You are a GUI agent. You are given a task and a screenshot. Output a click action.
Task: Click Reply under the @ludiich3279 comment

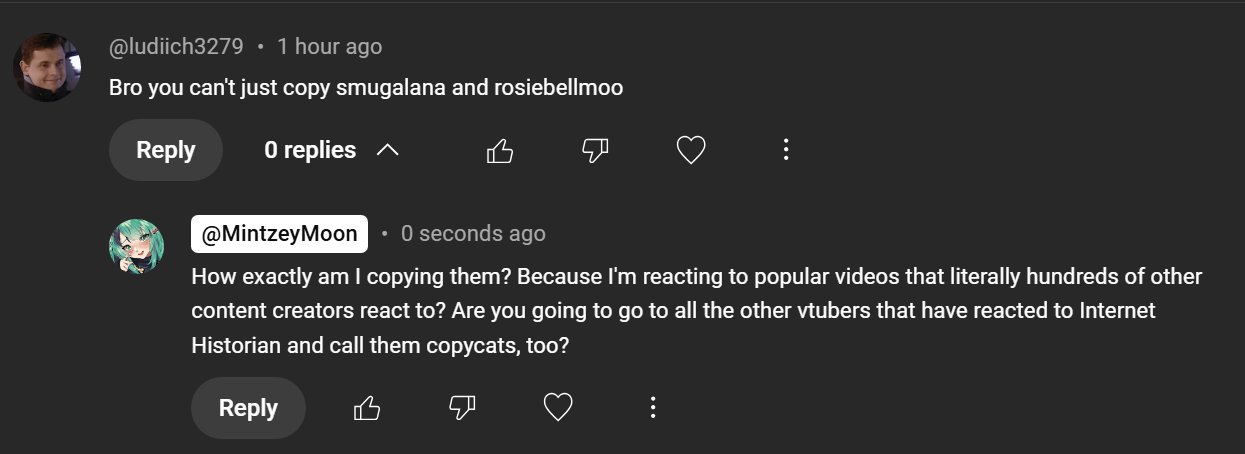click(x=165, y=151)
